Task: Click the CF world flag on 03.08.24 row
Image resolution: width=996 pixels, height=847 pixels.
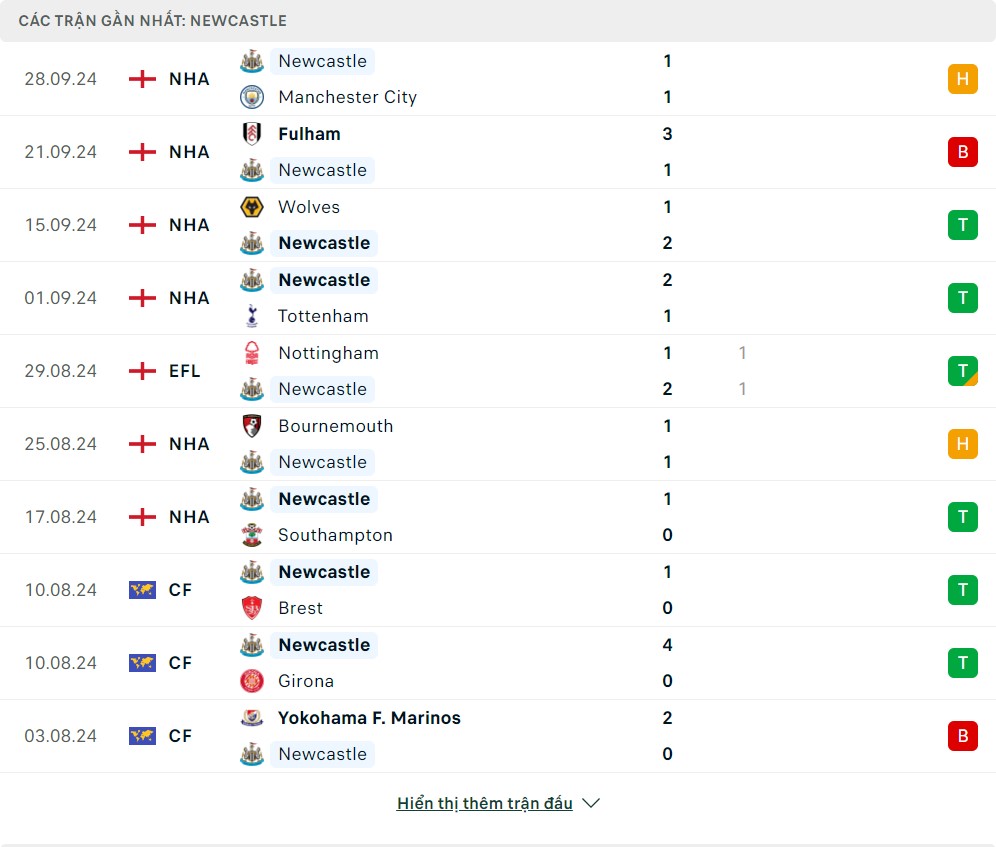Action: click(143, 736)
